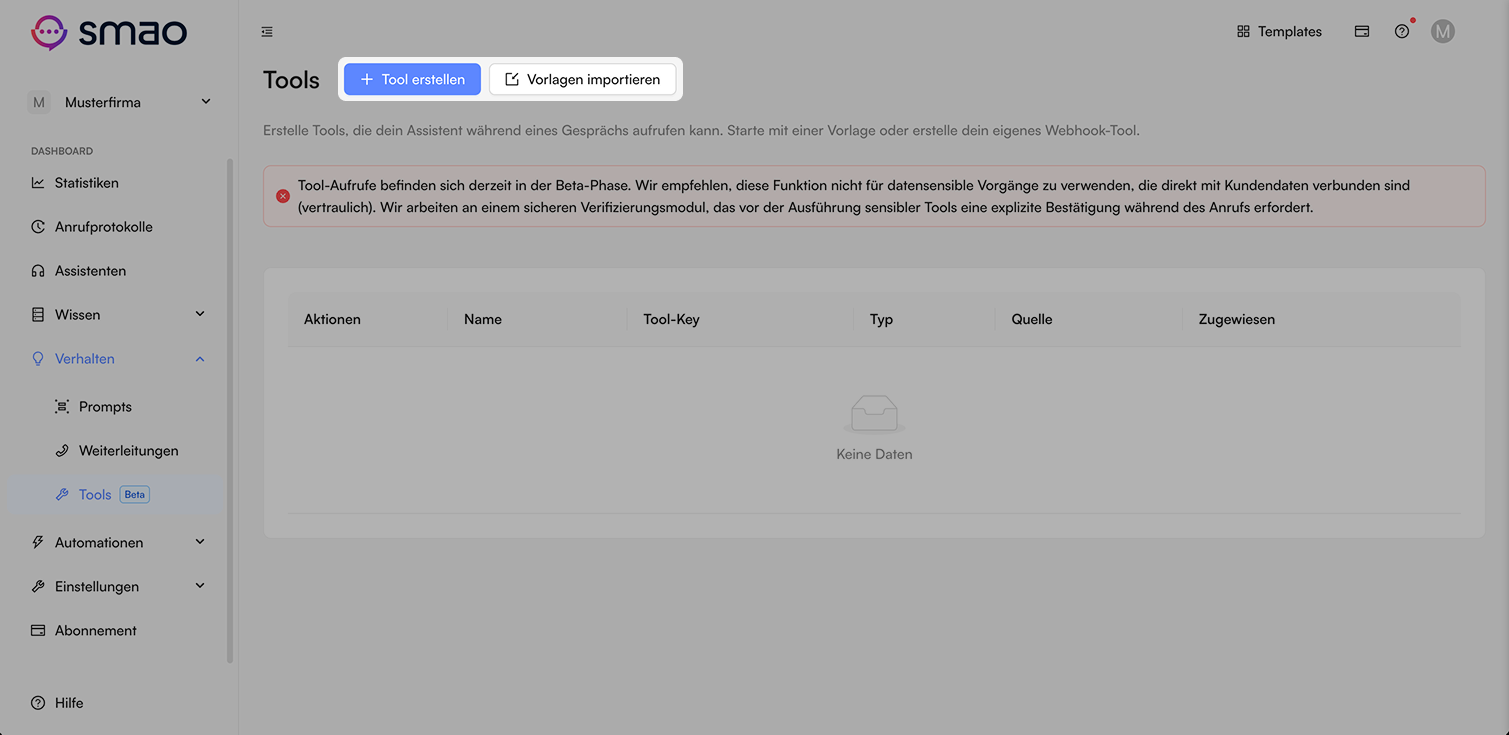
Task: Click the Wissen book icon
Action: [38, 315]
